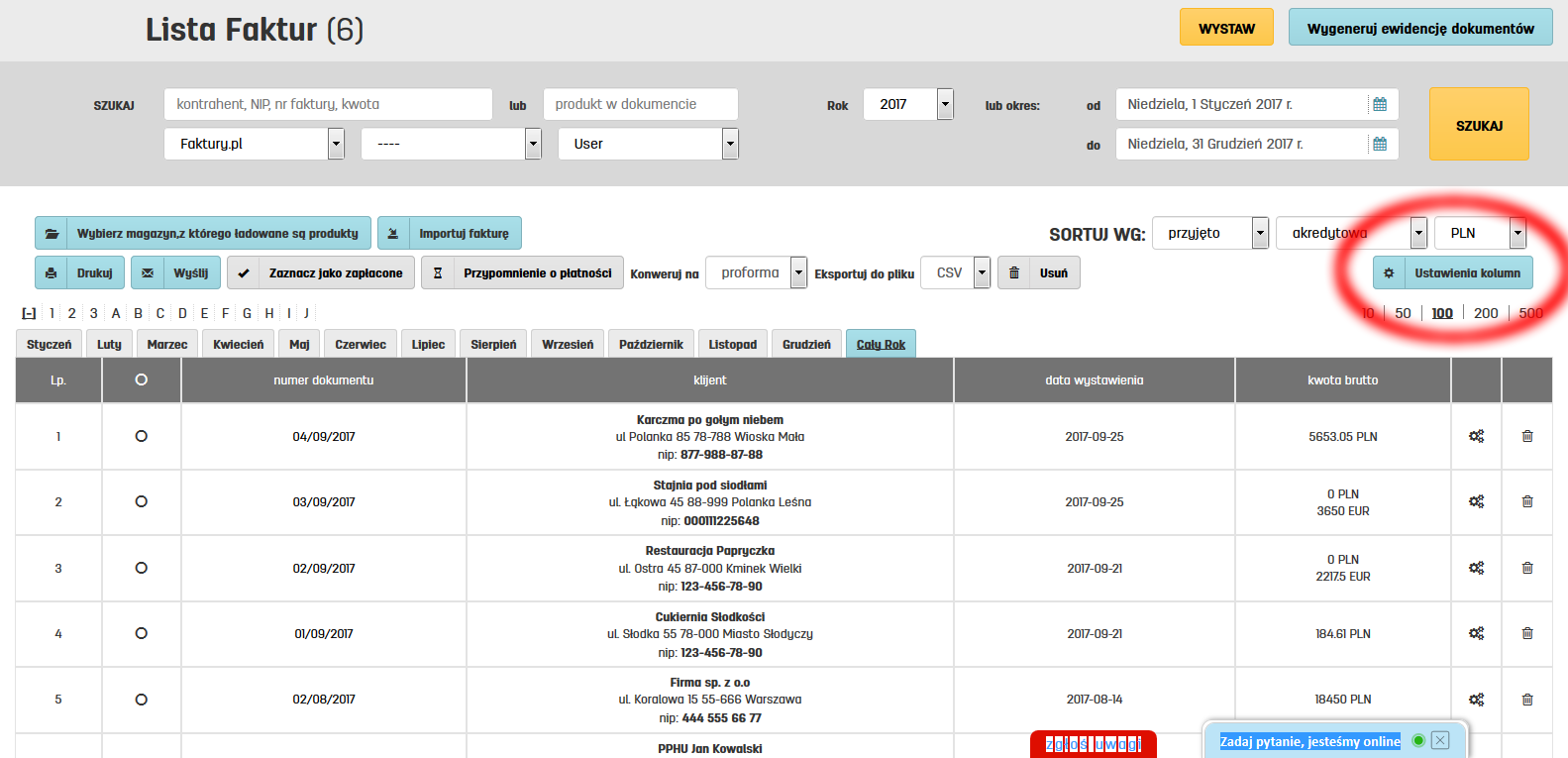Image resolution: width=1568 pixels, height=758 pixels.
Task: Close the online chat prompt box
Action: click(x=1440, y=740)
